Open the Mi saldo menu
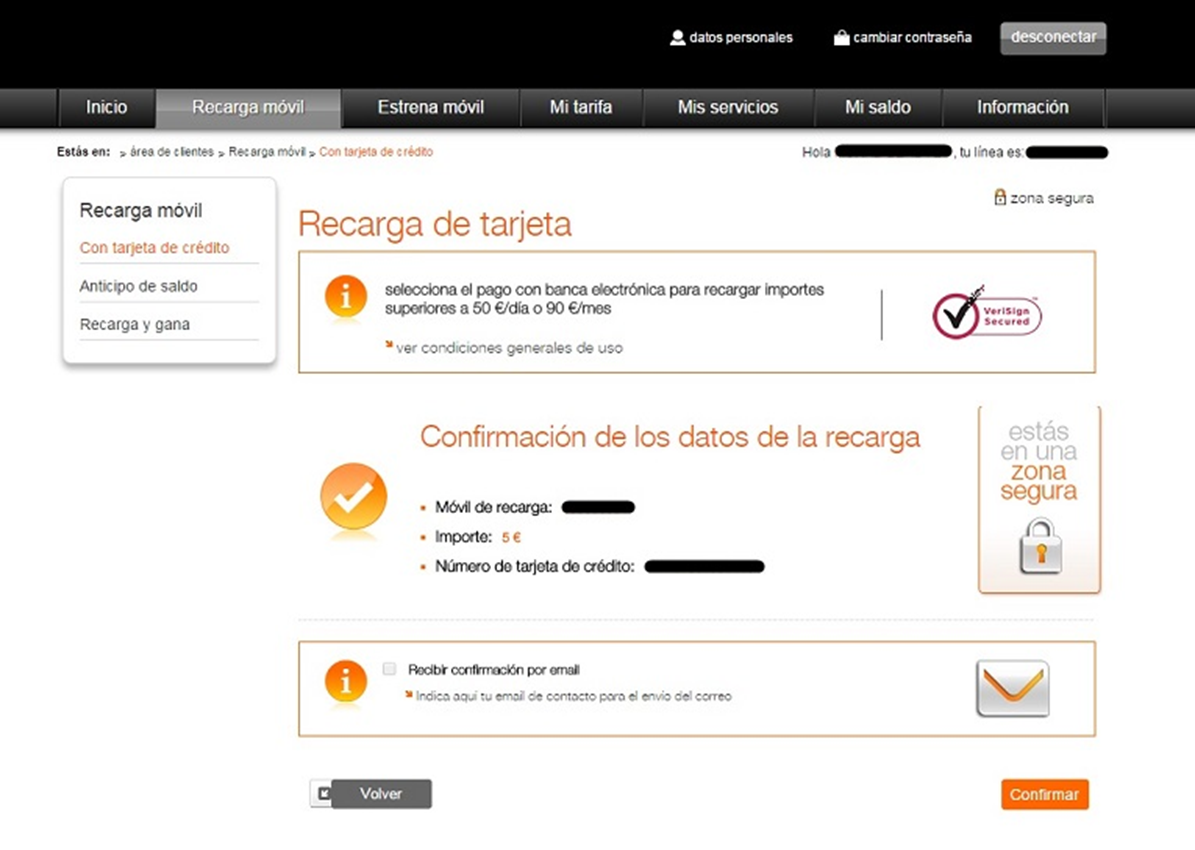The width and height of the screenshot is (1195, 850). point(877,108)
